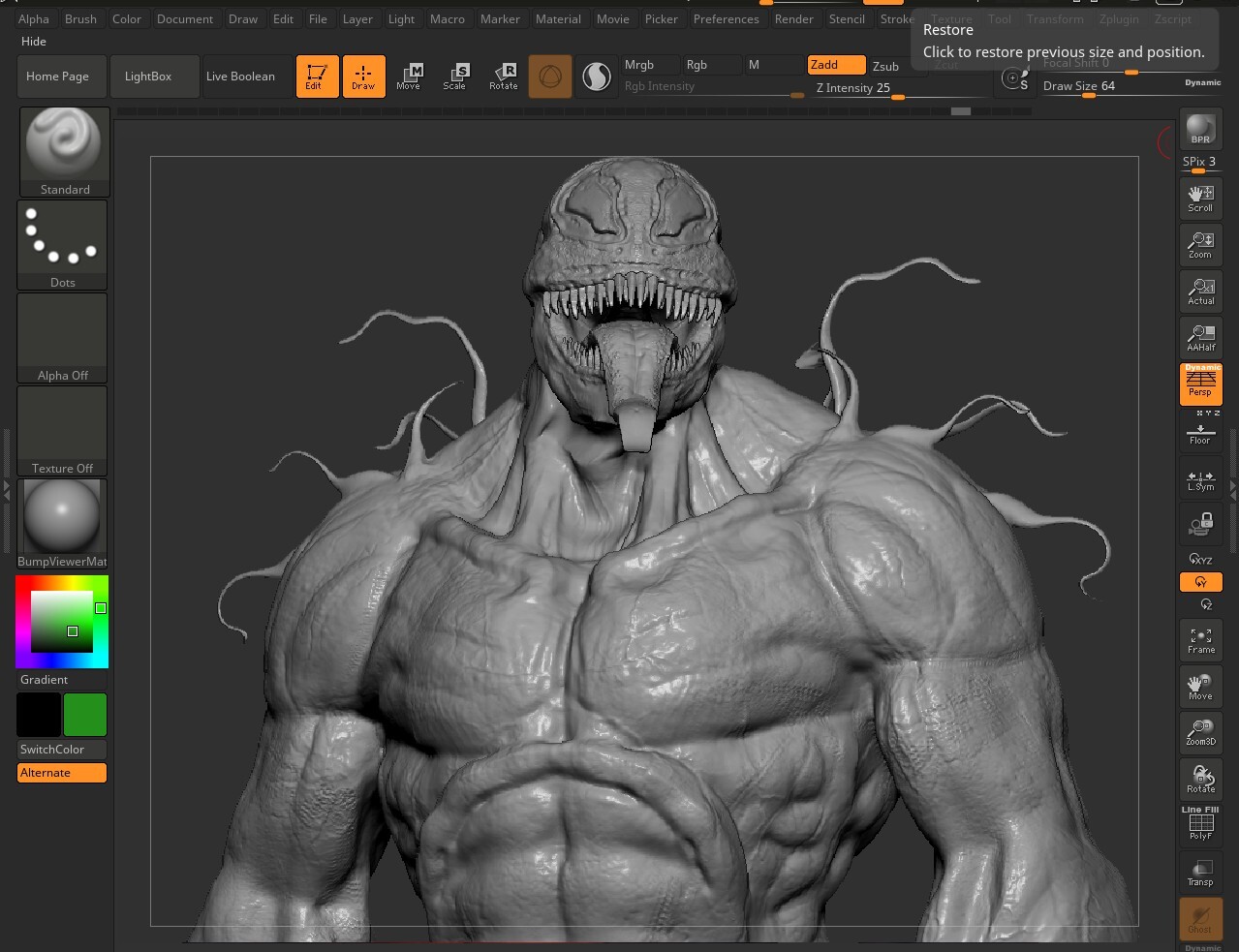Open the Brush menu
The height and width of the screenshot is (952, 1239).
(80, 18)
